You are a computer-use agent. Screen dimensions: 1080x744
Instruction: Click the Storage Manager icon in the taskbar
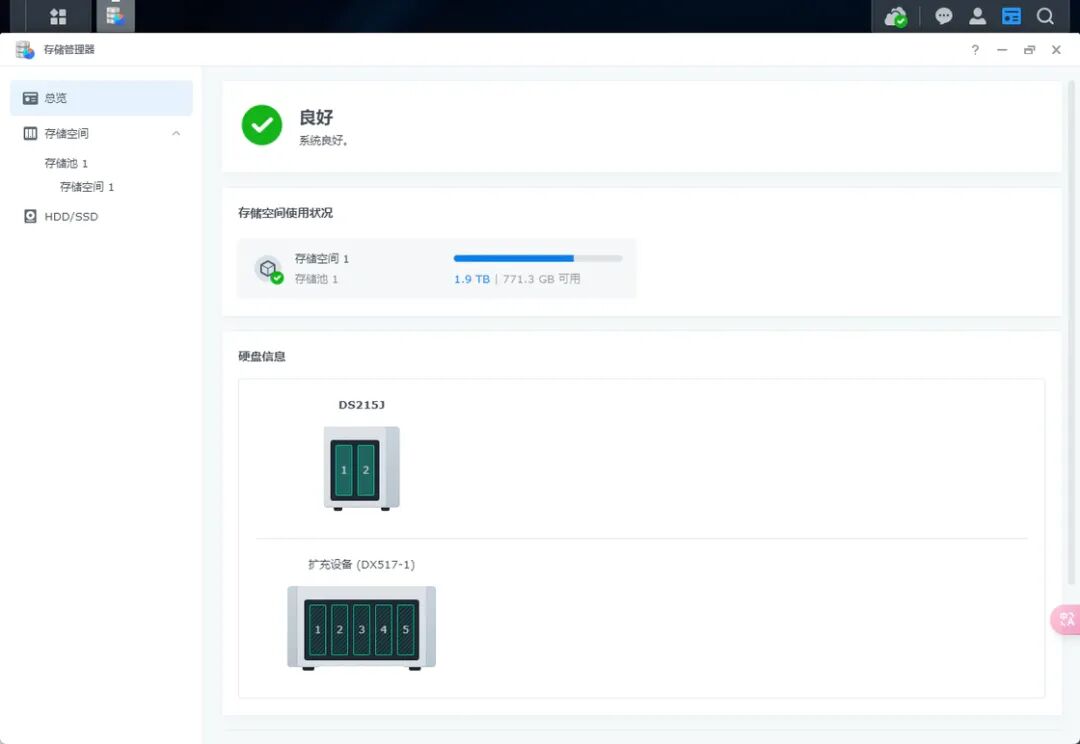[115, 15]
